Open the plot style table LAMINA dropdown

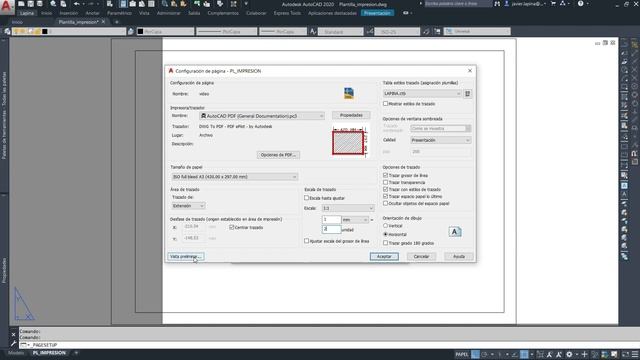tap(422, 93)
